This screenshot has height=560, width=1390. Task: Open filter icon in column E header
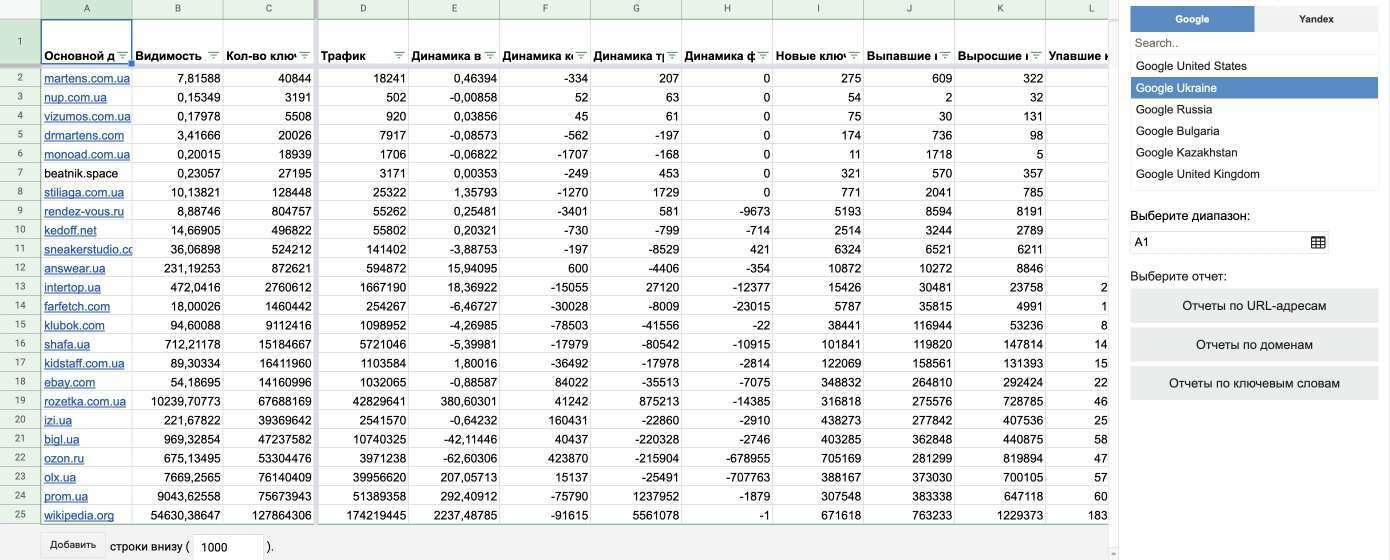coord(490,56)
